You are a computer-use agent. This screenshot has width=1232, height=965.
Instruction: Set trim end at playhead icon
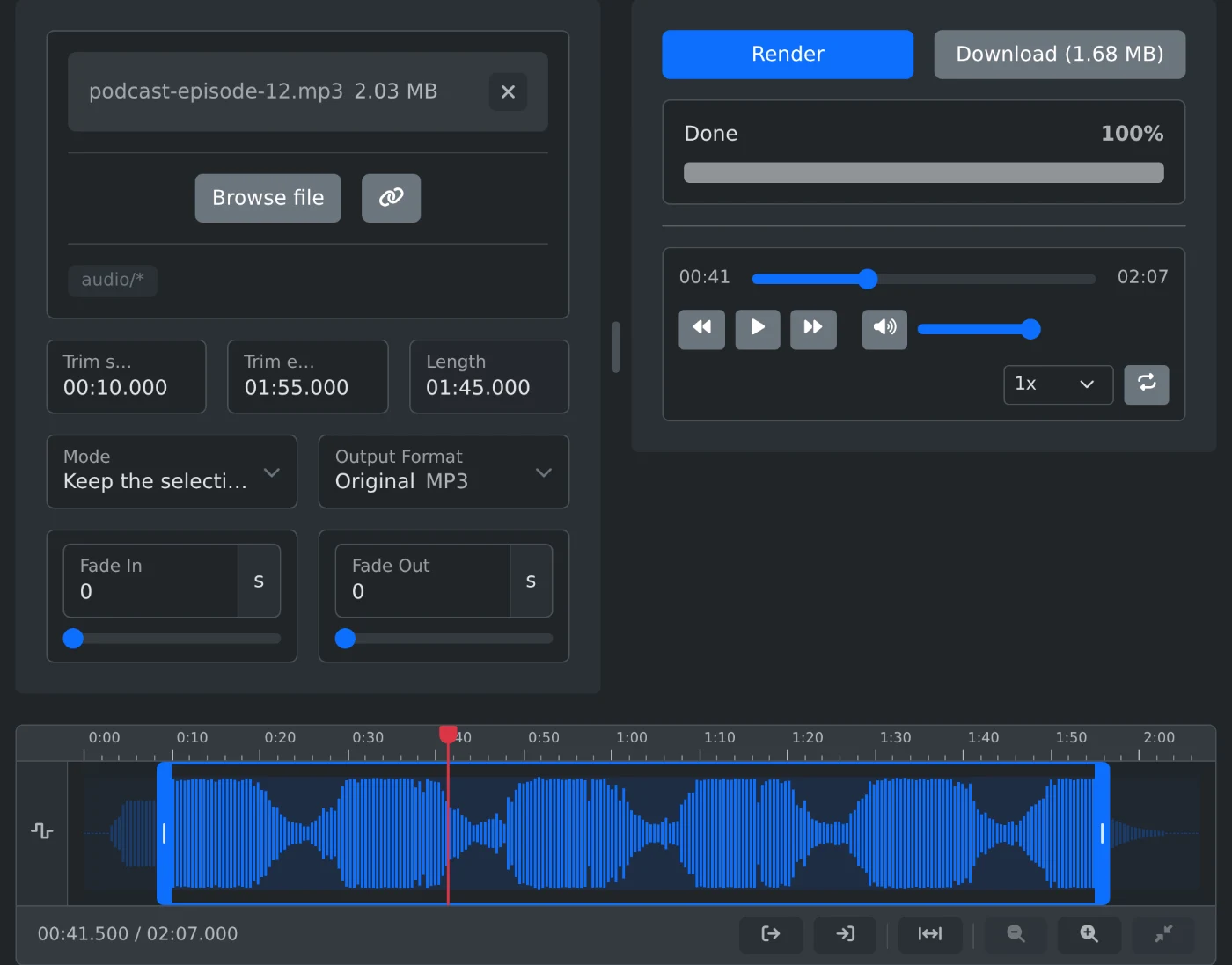click(x=846, y=934)
